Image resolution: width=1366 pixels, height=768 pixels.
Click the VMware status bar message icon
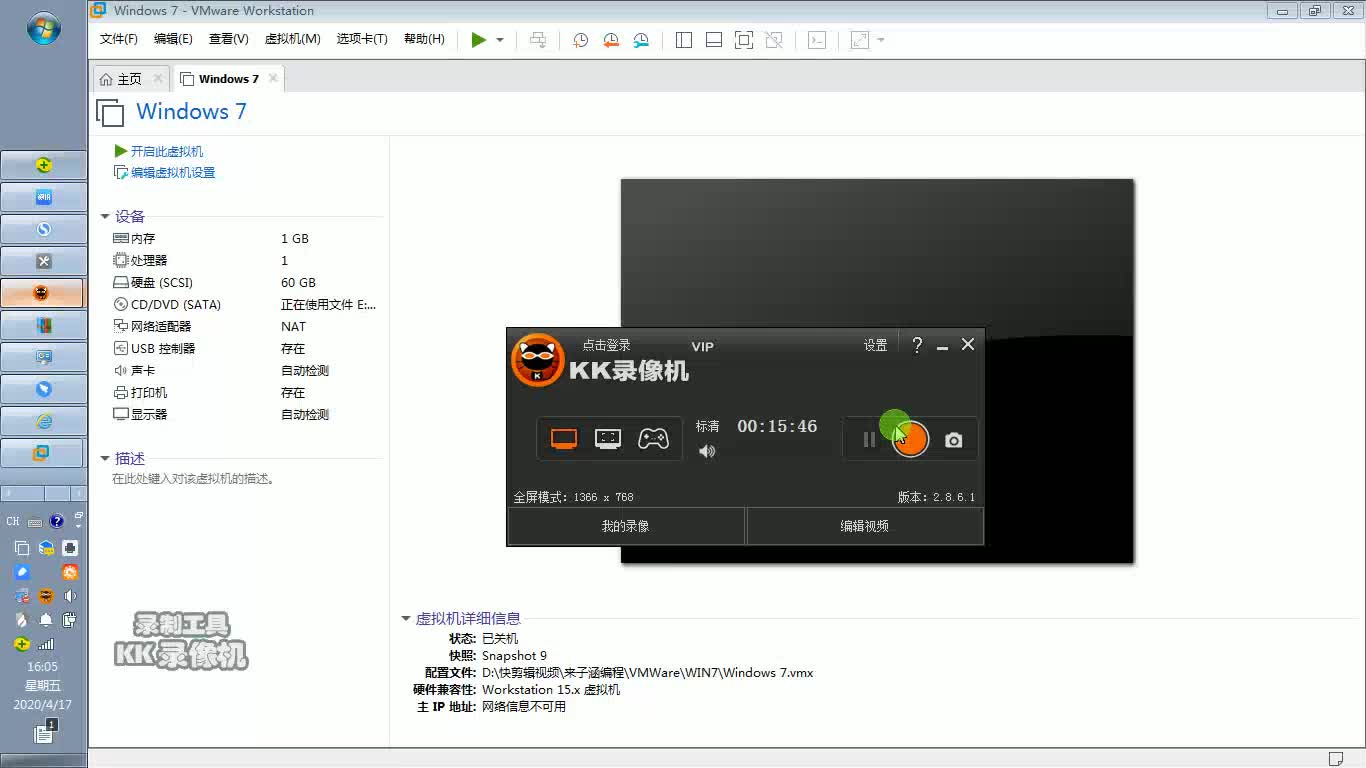[1336, 758]
